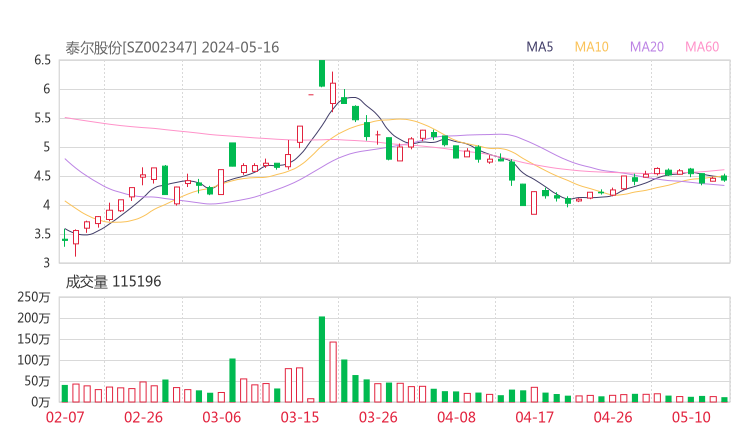740x440 pixels.
Task: Click the 02-26 date axis label
Action: pos(143,417)
